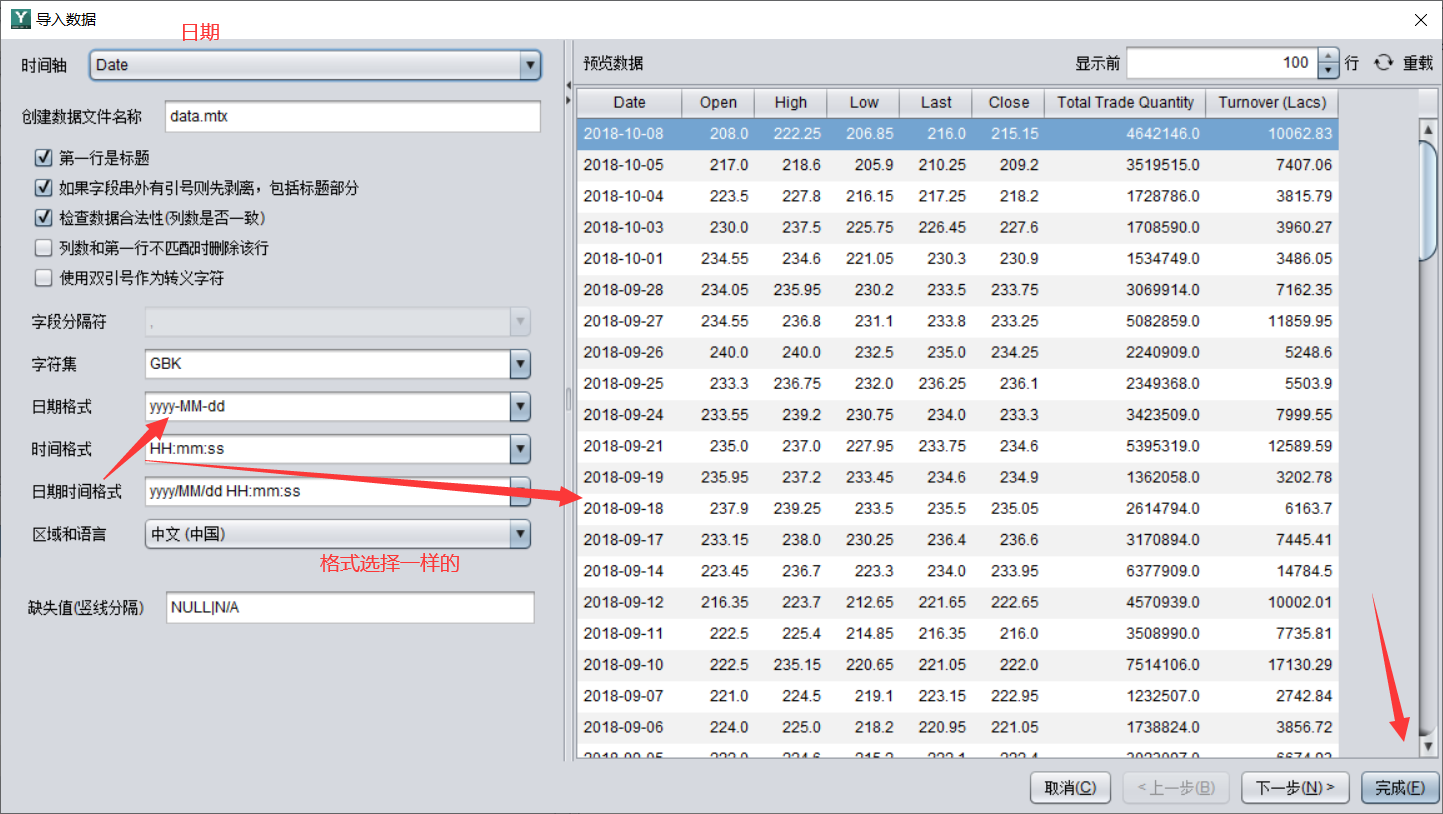Select the 2018-10-01 row date cell
Image resolution: width=1443 pixels, height=814 pixels.
(629, 258)
